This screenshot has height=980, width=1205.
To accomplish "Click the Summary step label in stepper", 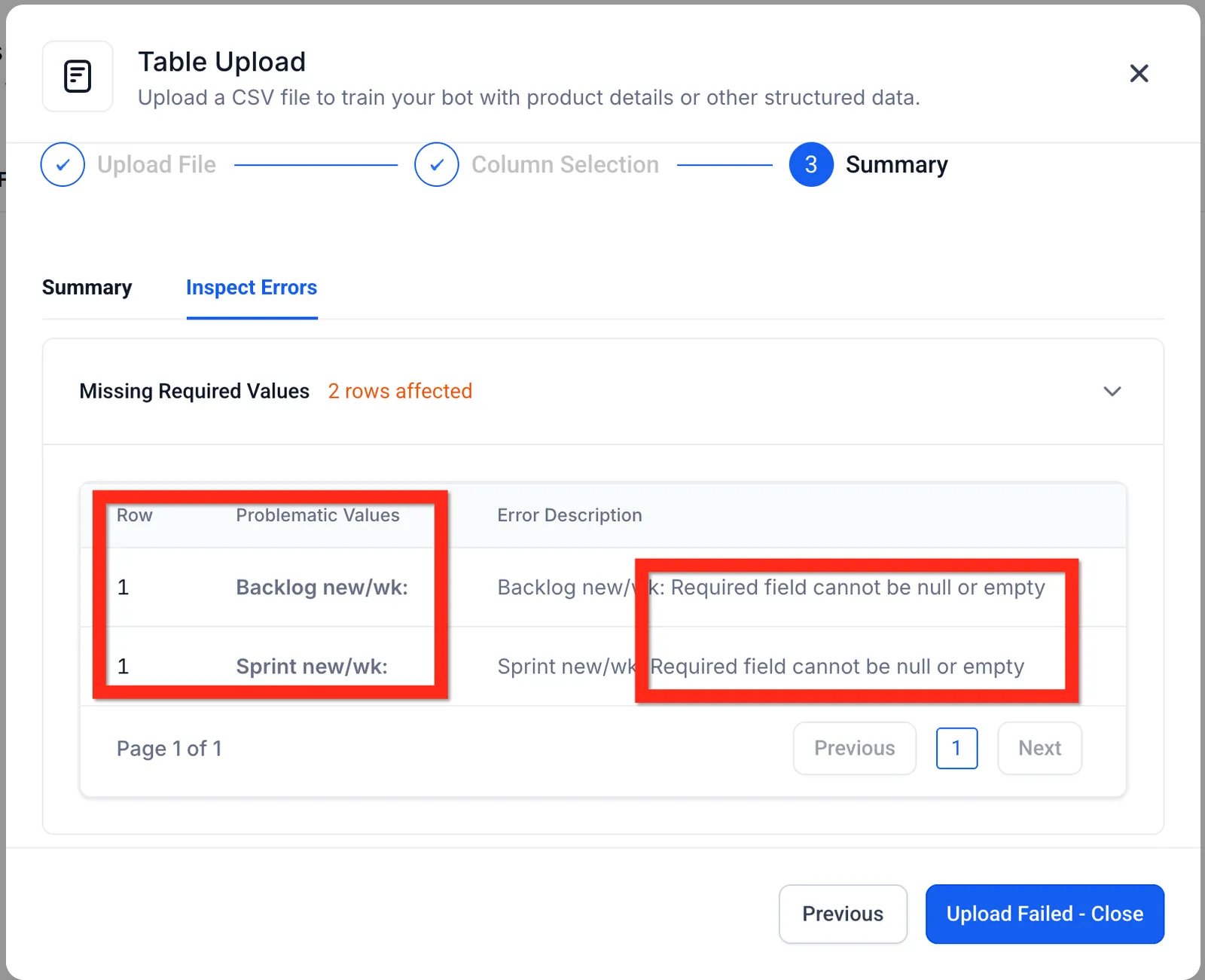I will click(x=896, y=164).
